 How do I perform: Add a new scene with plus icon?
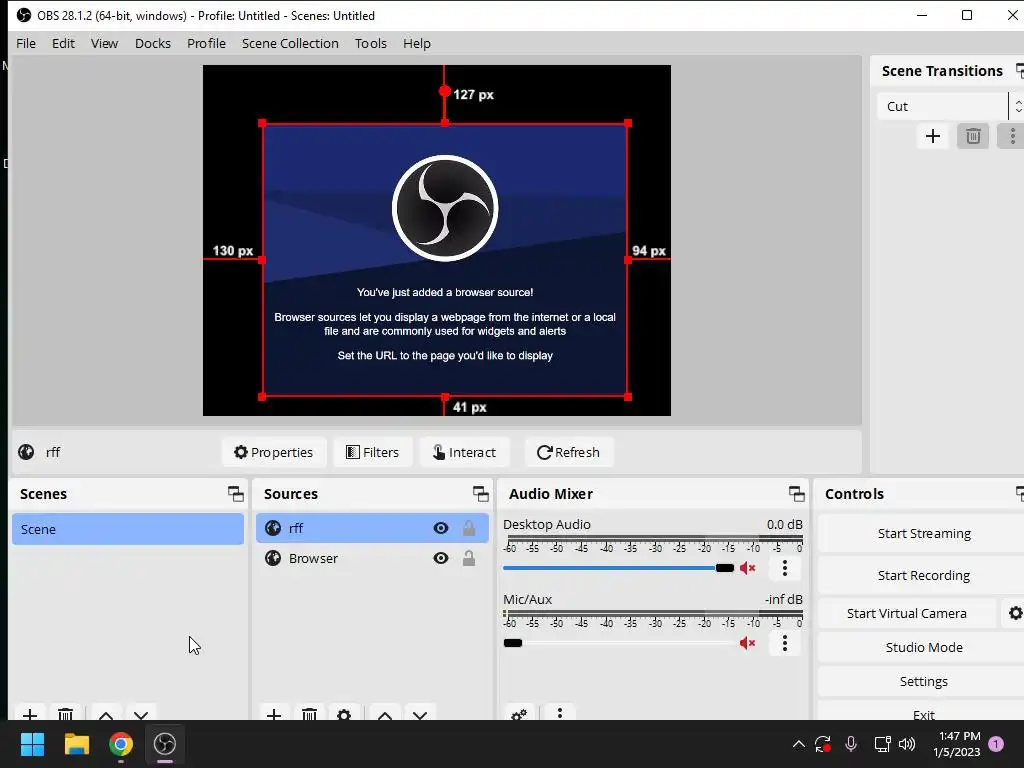point(30,714)
